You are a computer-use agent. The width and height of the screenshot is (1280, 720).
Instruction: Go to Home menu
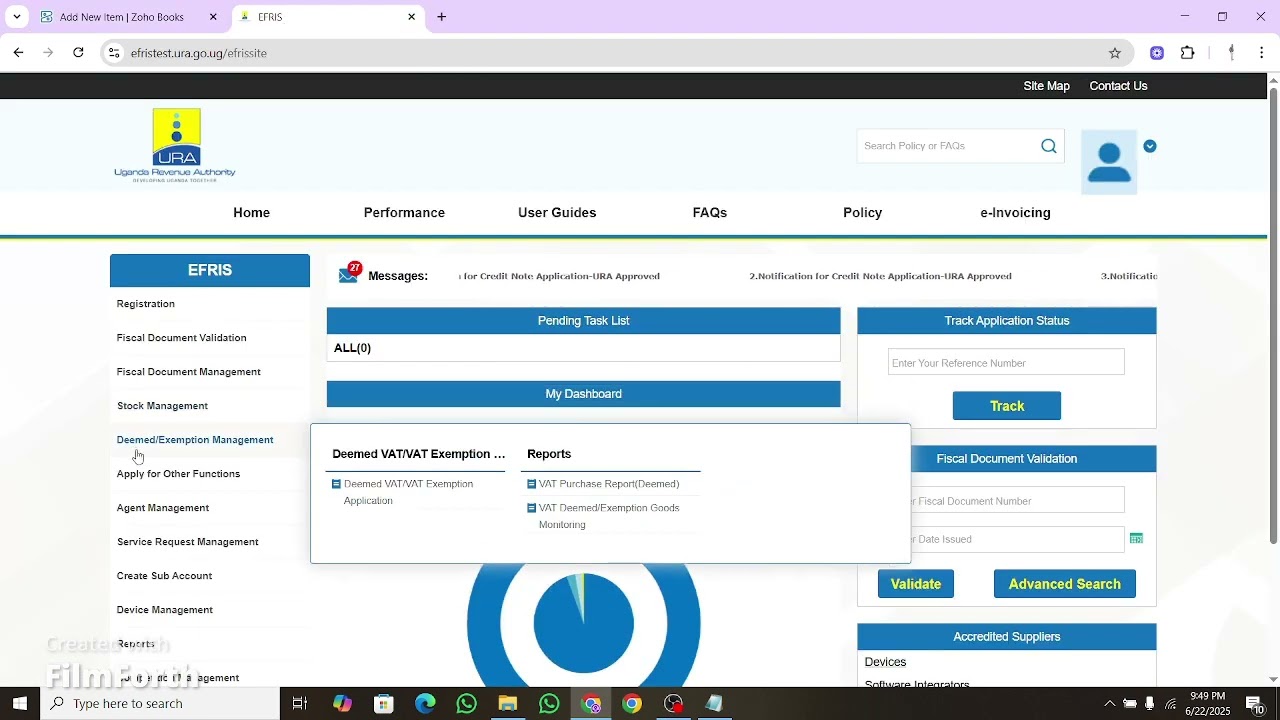(x=251, y=213)
